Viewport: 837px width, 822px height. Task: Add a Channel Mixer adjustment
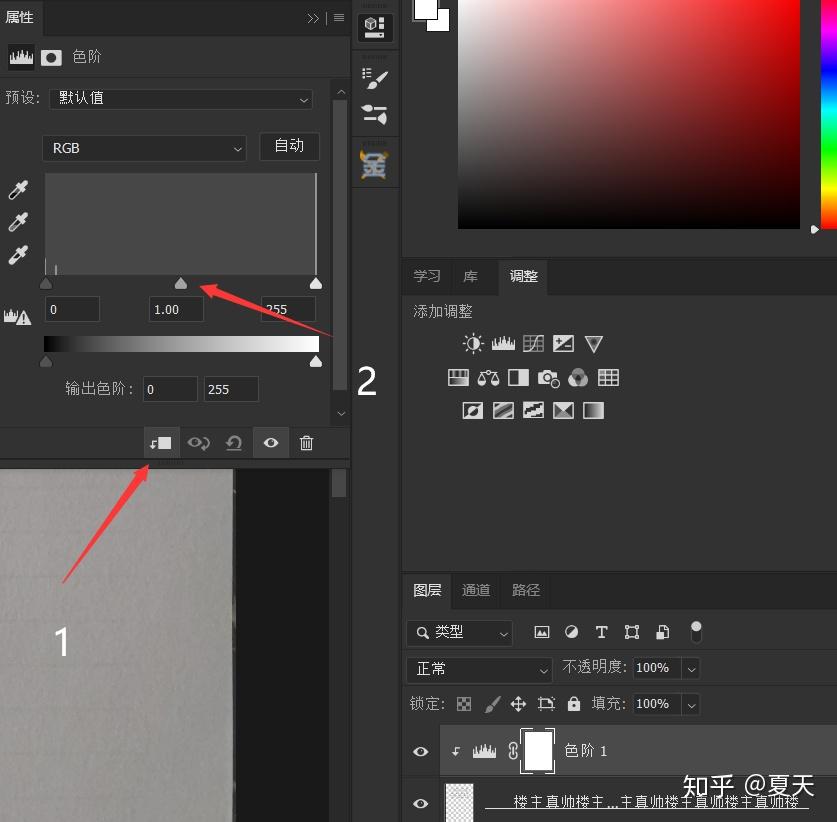point(578,378)
